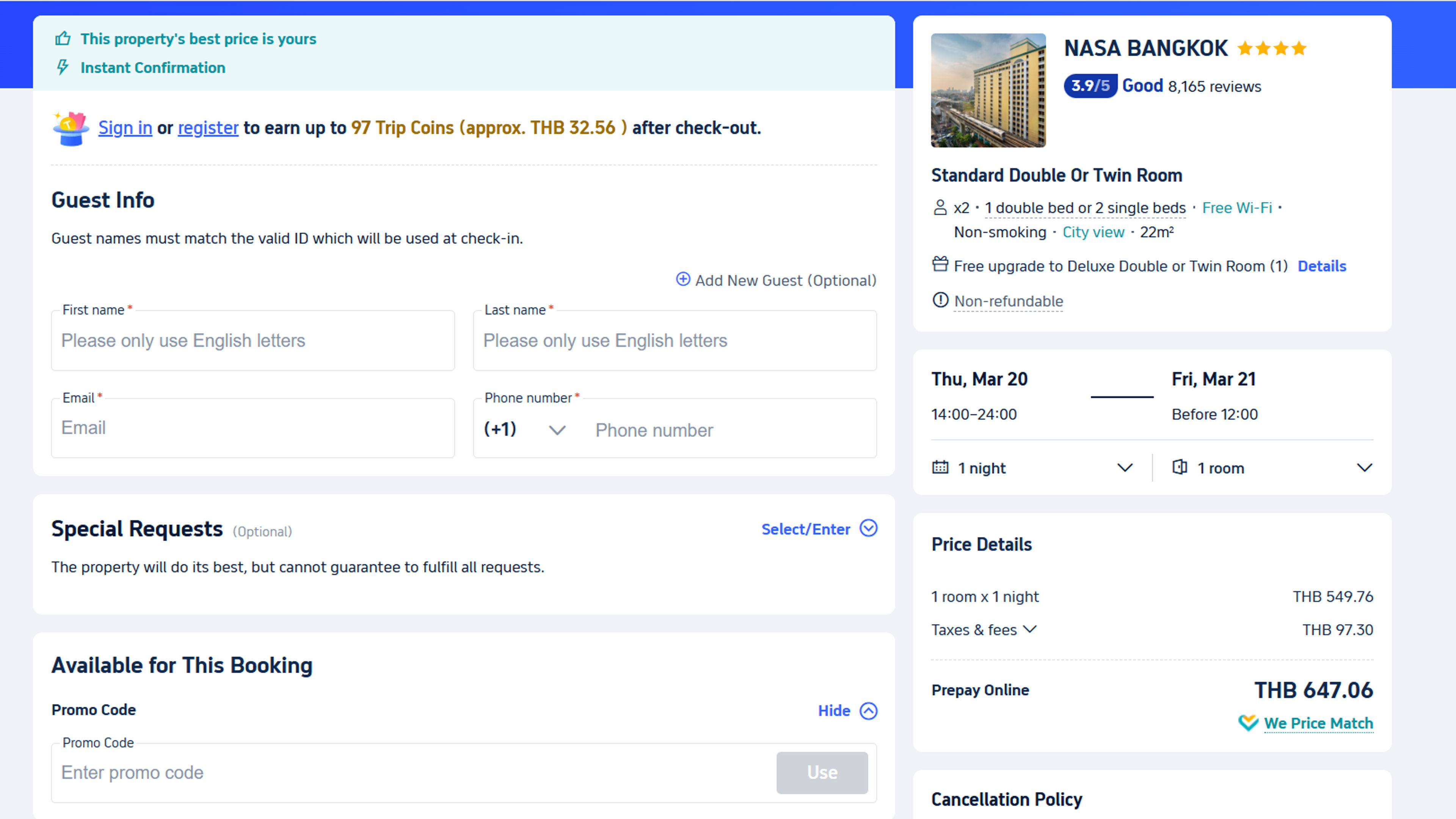The image size is (1456, 819).
Task: Click the lightning Instant Confirmation icon
Action: click(x=62, y=67)
